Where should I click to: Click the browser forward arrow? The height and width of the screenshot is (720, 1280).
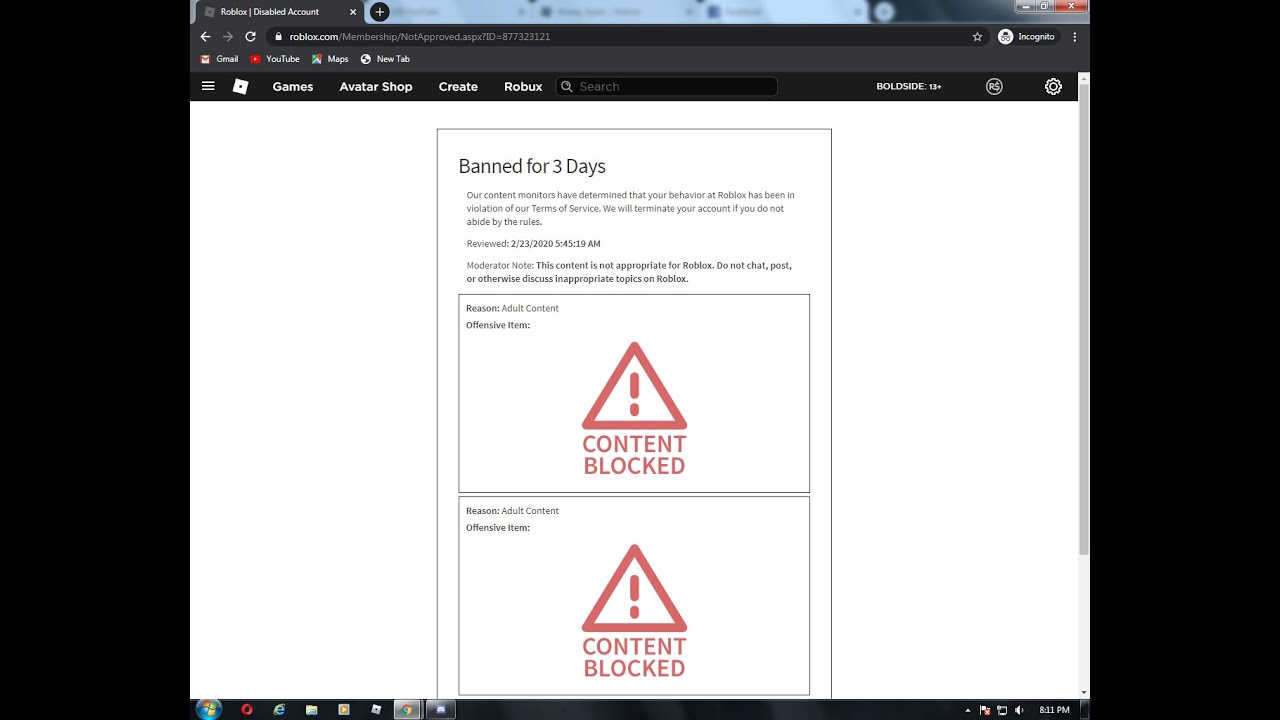click(x=227, y=36)
